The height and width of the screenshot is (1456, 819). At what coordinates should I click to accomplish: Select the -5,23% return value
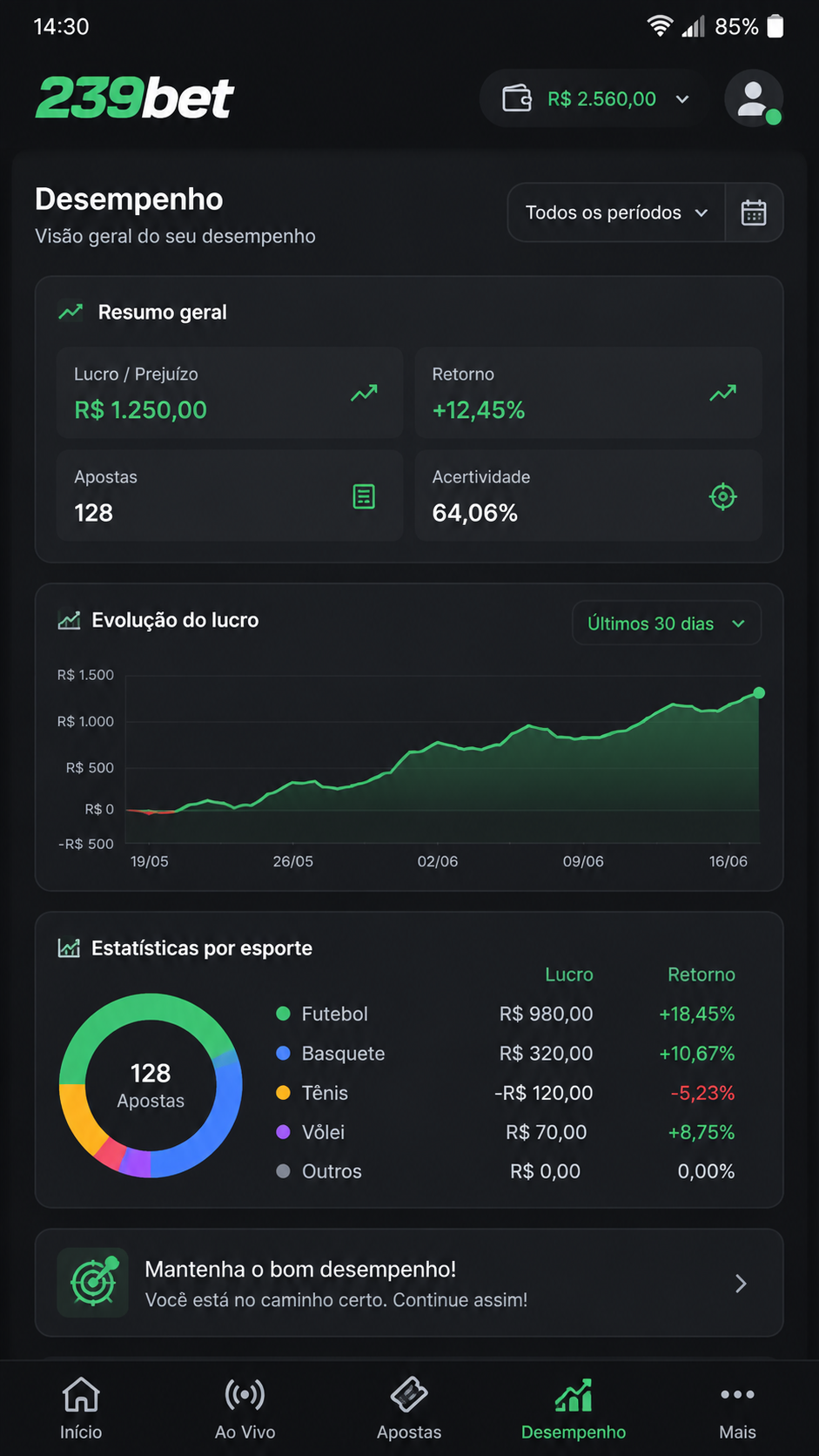coord(702,1093)
